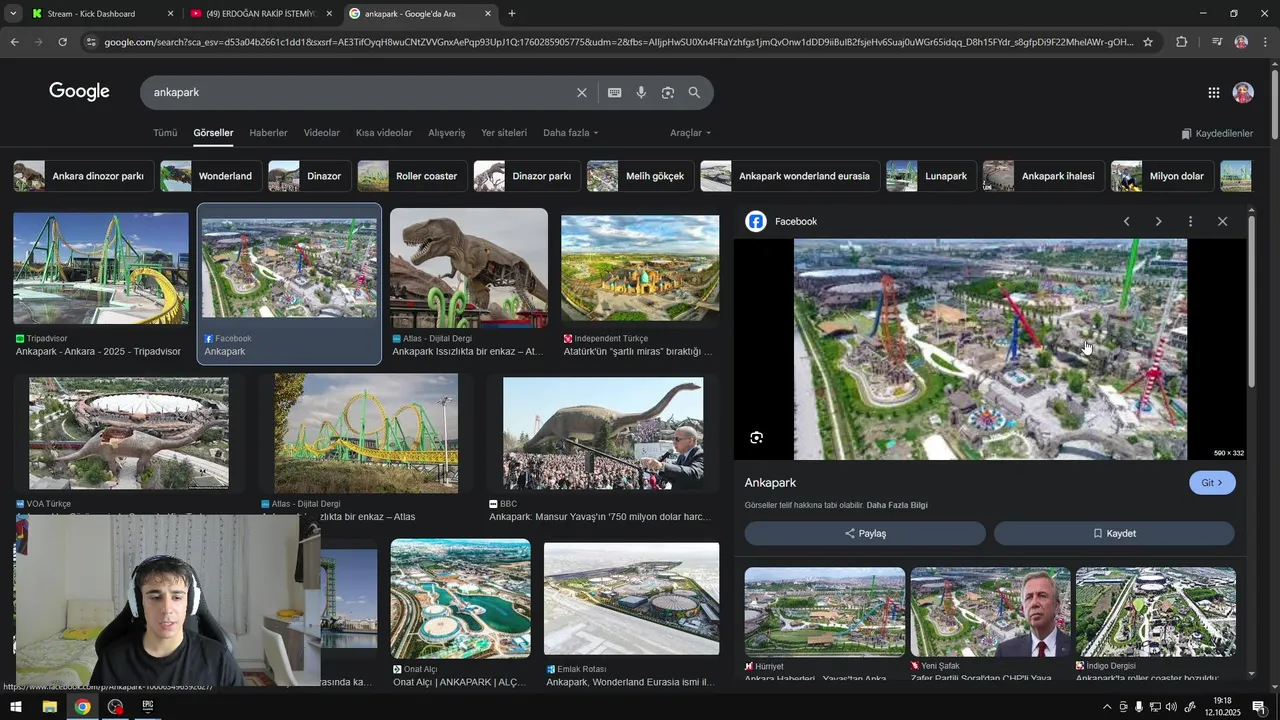Open the Independent Türkçe image result
Image resolution: width=1280 pixels, height=720 pixels.
(x=640, y=268)
